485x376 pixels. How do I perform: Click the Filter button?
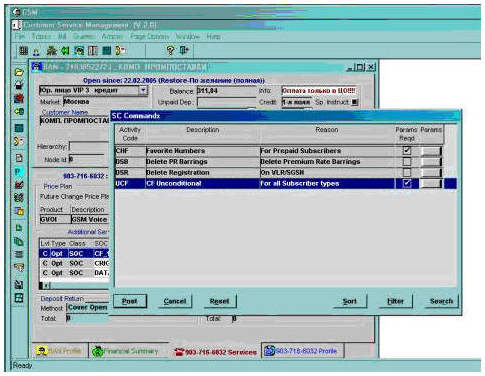click(x=395, y=301)
